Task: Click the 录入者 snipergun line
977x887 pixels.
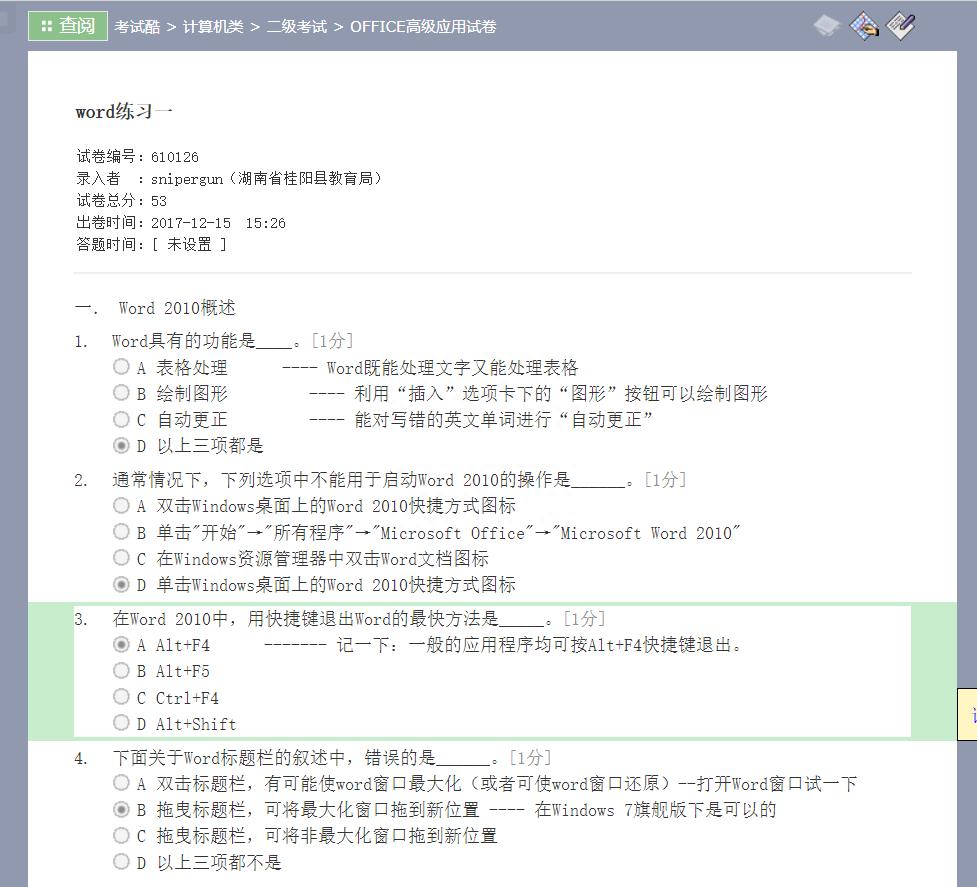Action: 229,179
